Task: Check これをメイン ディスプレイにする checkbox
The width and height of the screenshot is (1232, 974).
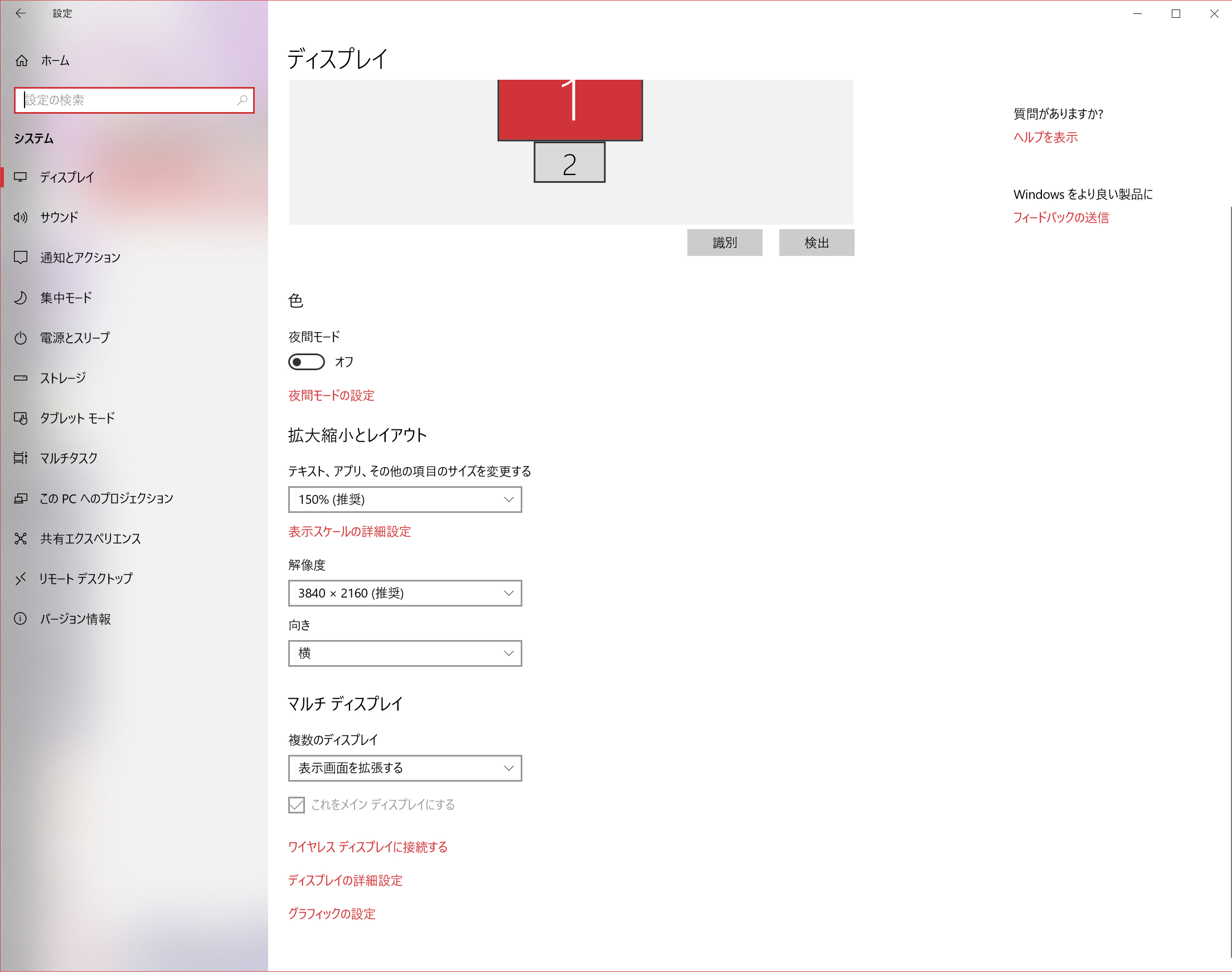Action: point(297,805)
